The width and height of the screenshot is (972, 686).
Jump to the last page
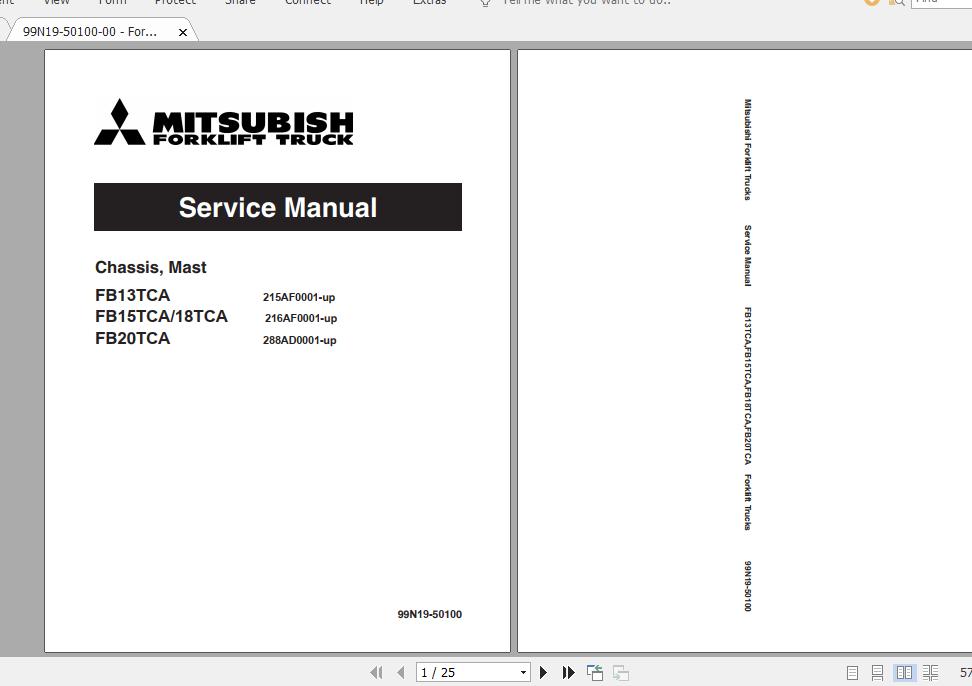pyautogui.click(x=567, y=672)
